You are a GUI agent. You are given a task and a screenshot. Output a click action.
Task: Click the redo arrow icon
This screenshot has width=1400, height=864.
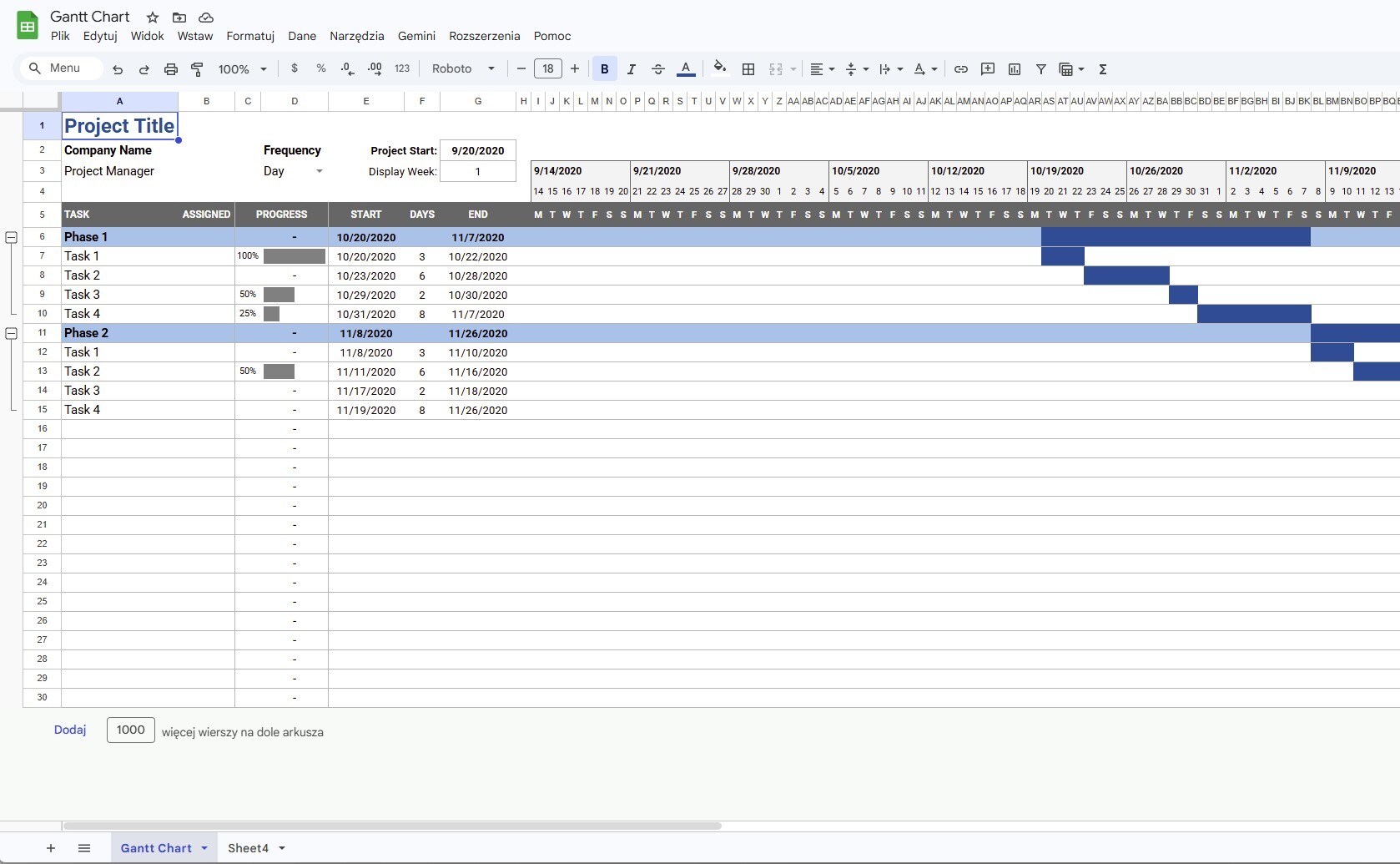(x=144, y=69)
